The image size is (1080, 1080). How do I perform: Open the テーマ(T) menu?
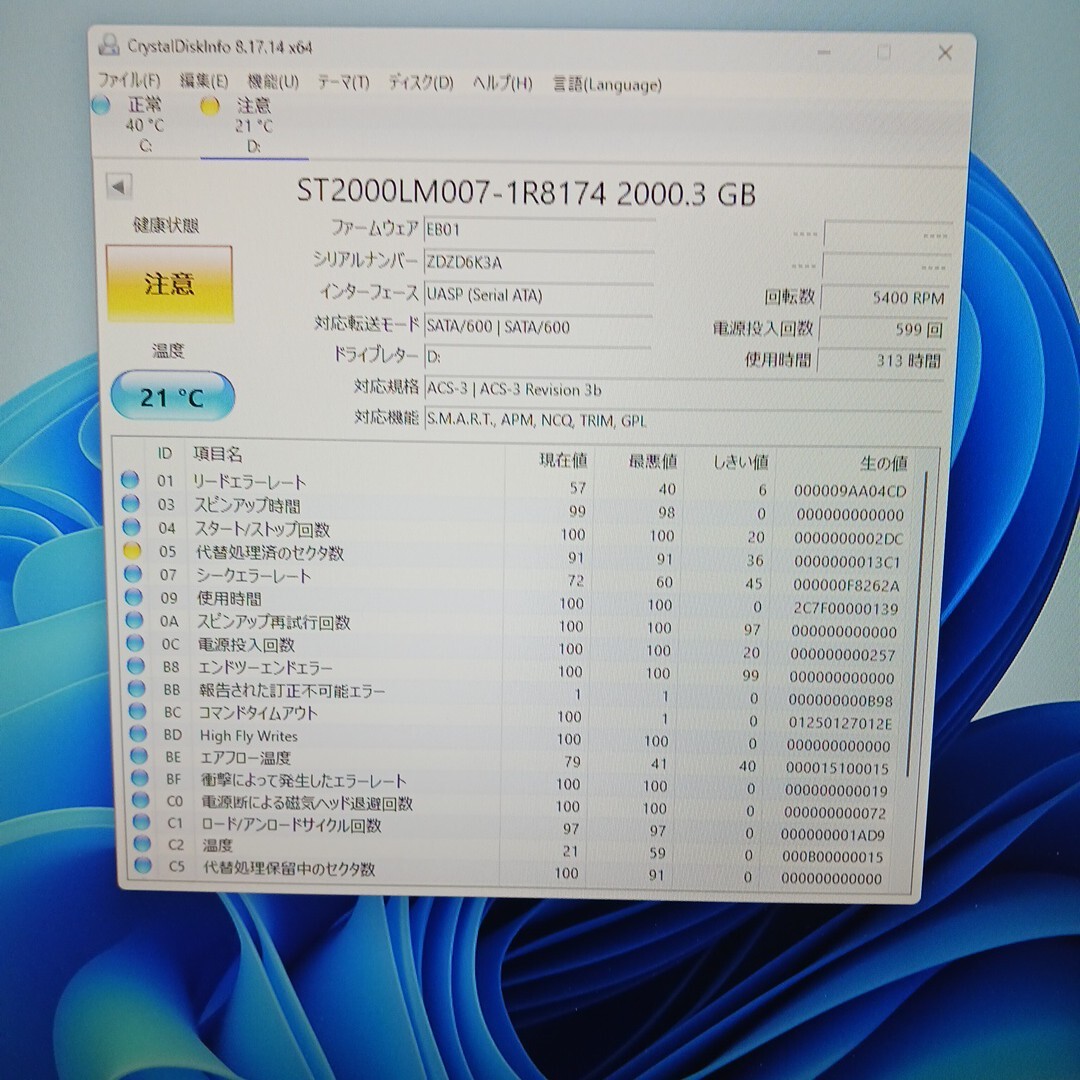tap(343, 83)
